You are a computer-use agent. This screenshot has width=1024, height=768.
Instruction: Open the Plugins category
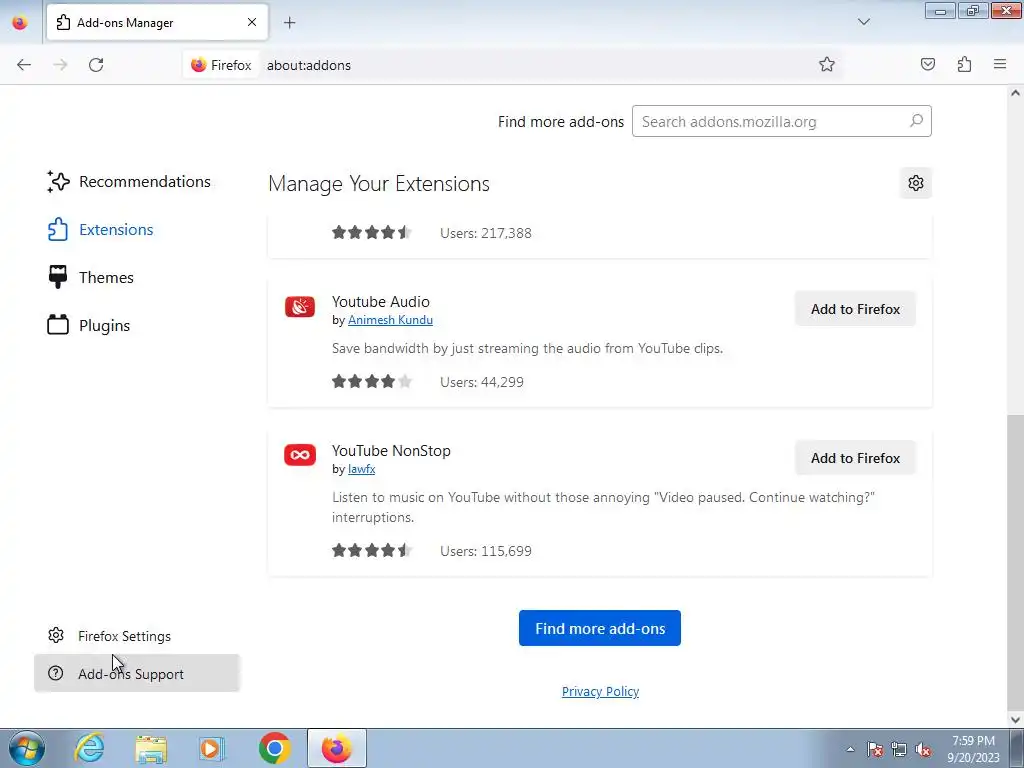click(x=89, y=325)
